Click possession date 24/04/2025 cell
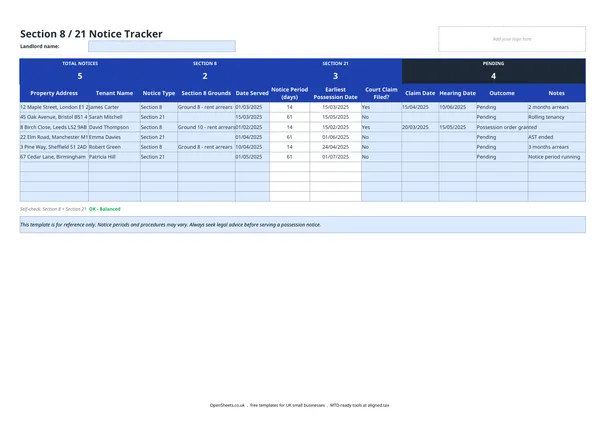The width and height of the screenshot is (600, 424). point(335,147)
